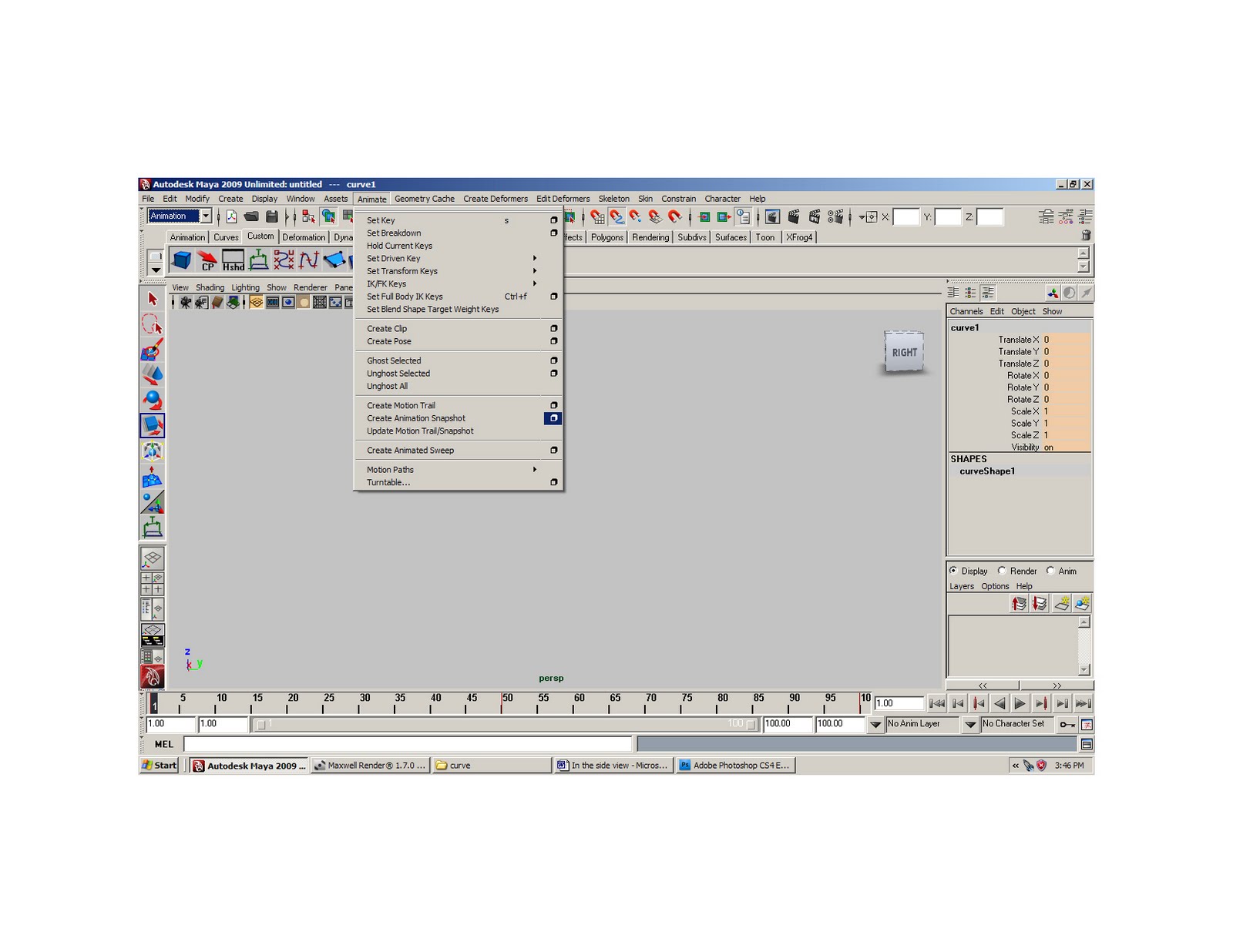
Task: Click the Open Scene folder icon
Action: click(x=251, y=217)
